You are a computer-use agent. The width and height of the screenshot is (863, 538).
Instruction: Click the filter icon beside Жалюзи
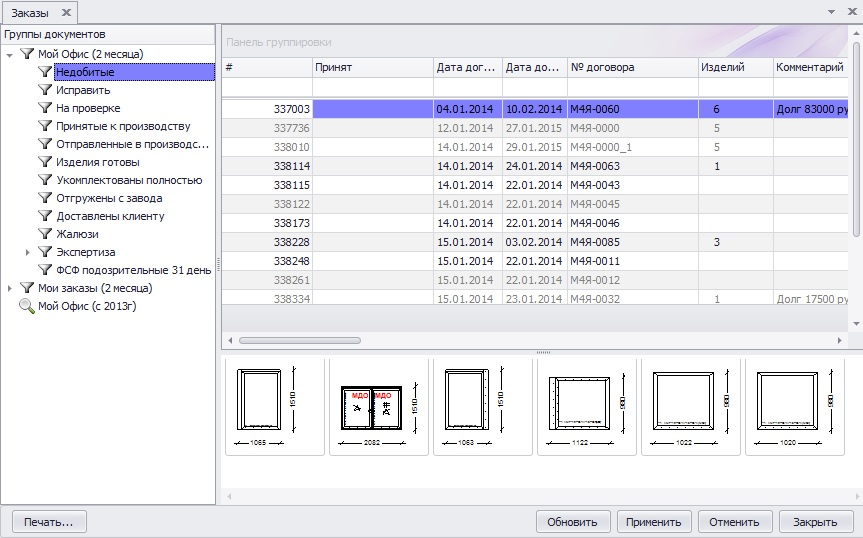[45, 234]
